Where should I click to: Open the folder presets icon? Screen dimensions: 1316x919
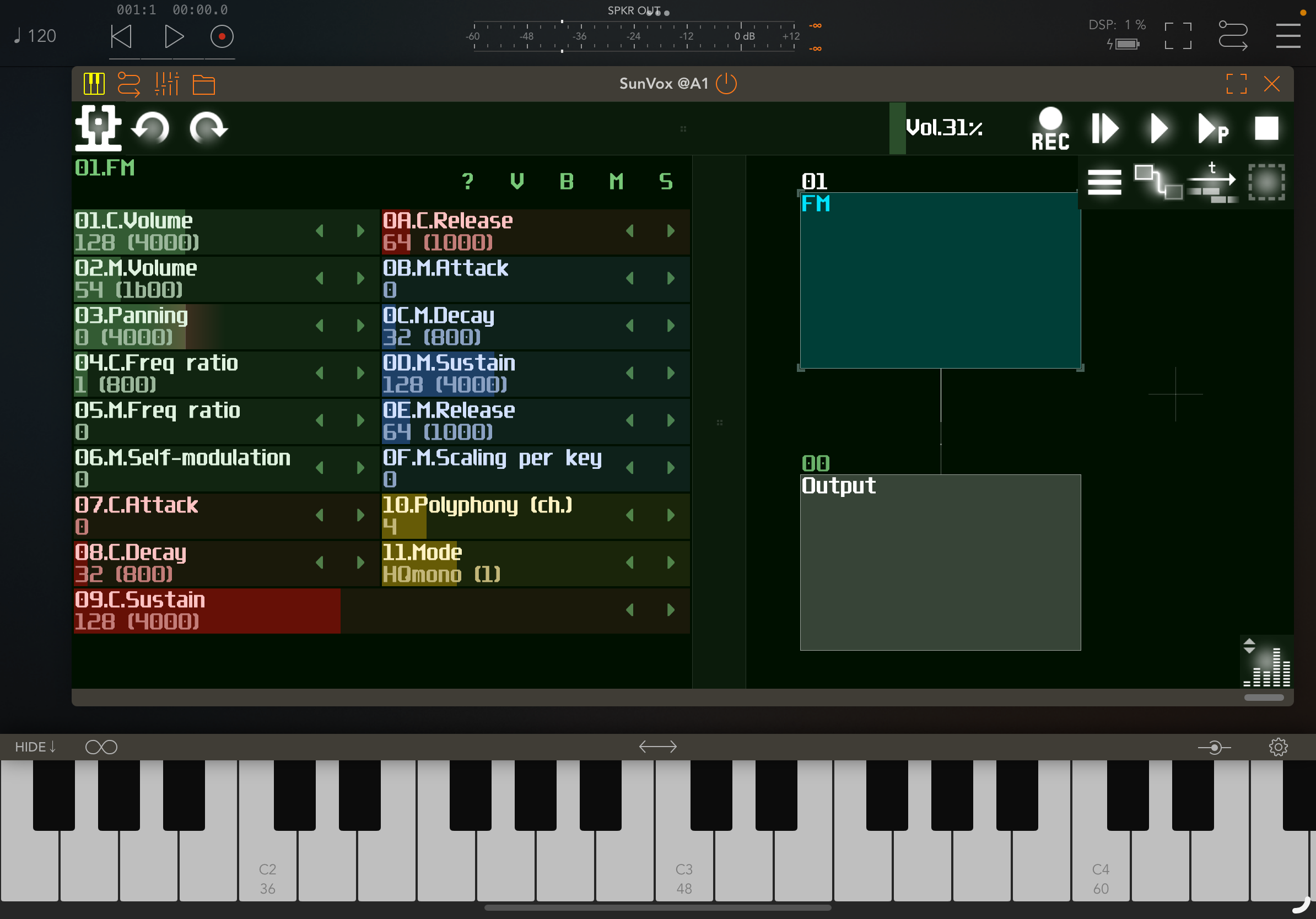point(203,85)
